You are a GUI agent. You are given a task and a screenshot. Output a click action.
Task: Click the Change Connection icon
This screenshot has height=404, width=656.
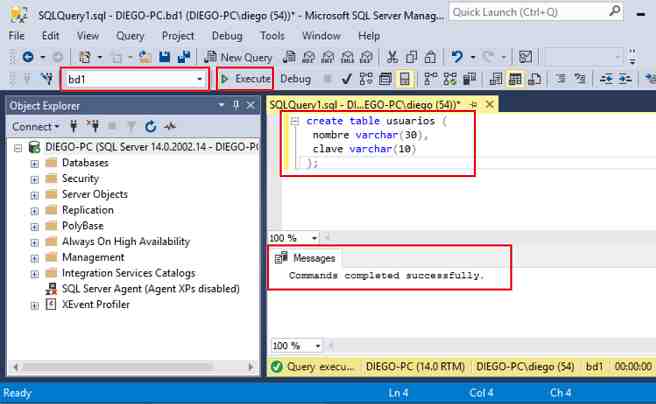pos(47,79)
